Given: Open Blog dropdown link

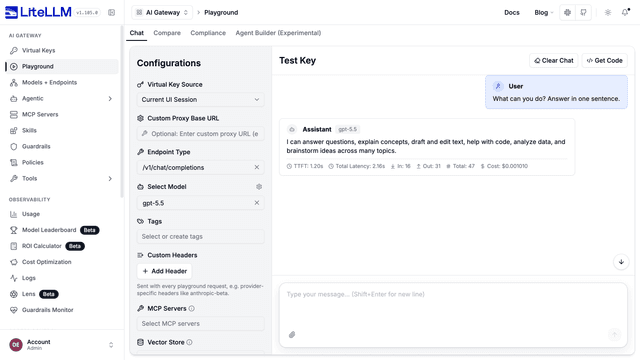Looking at the screenshot, I should point(544,13).
